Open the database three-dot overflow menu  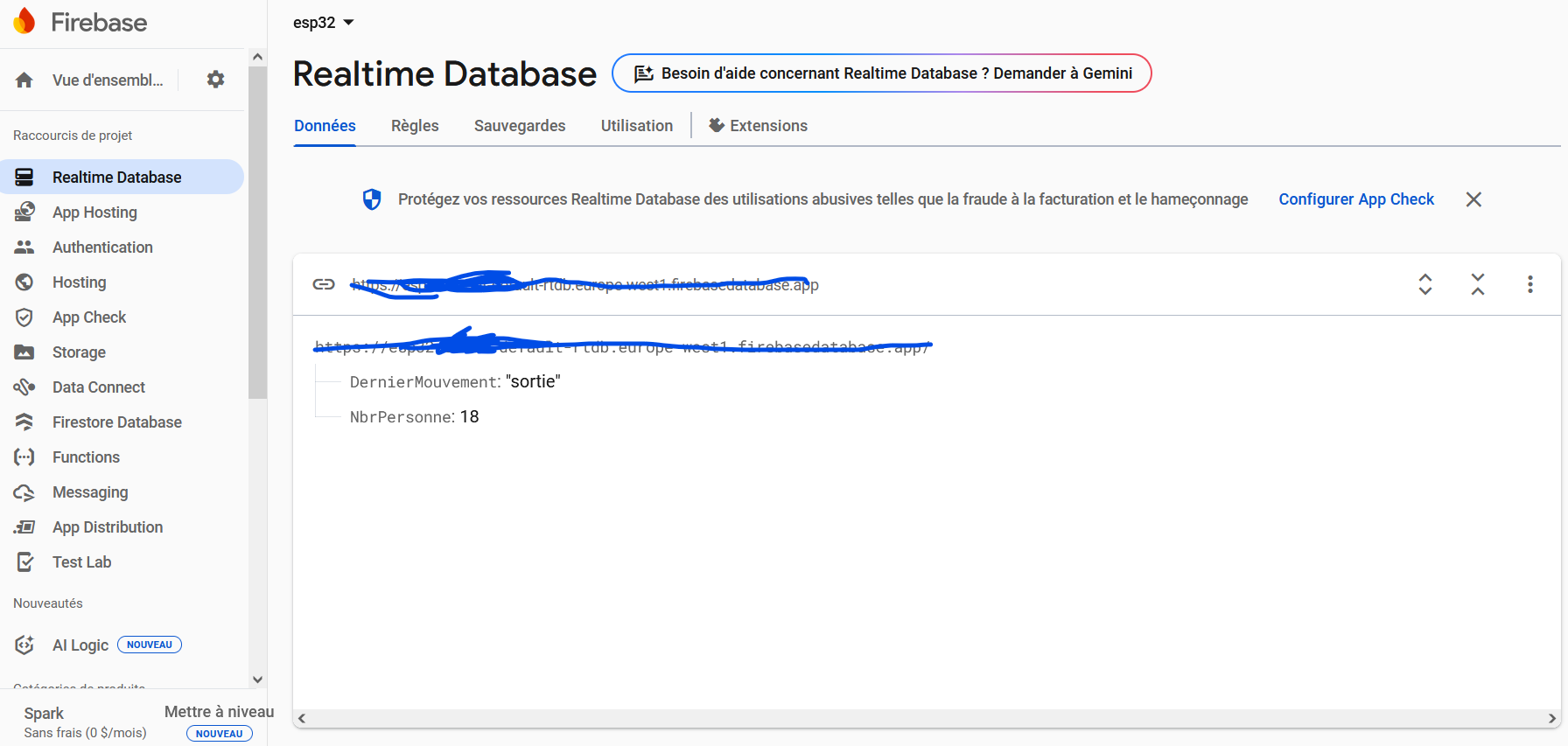1530,284
